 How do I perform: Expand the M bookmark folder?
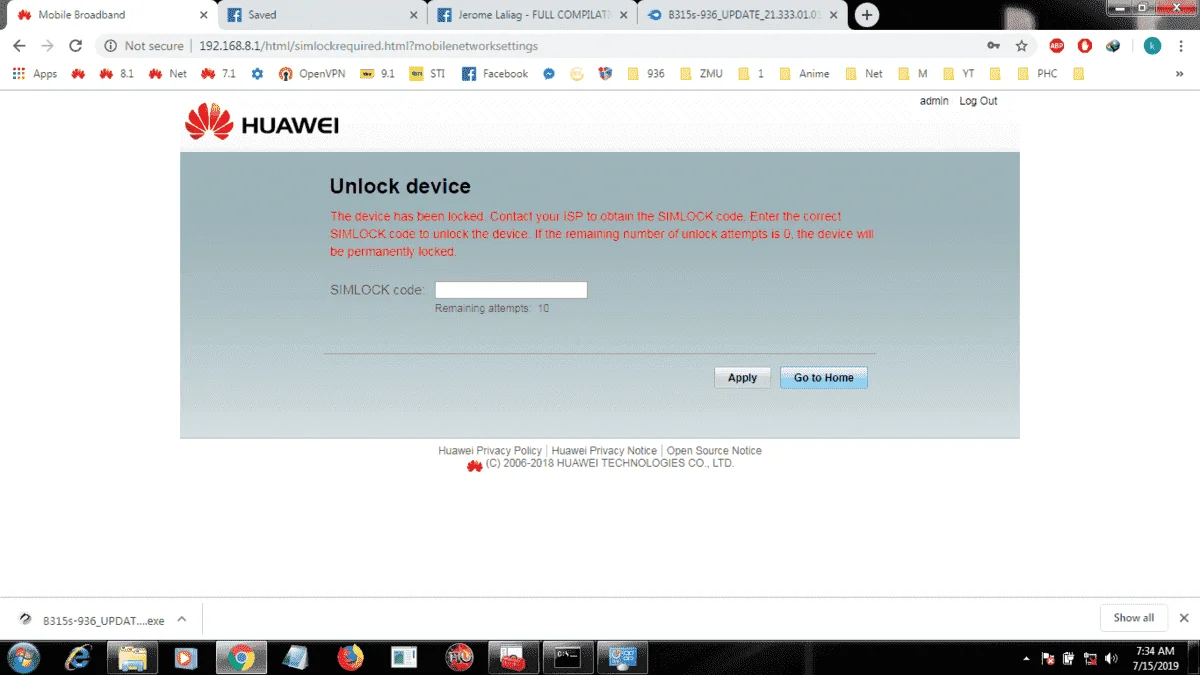click(912, 74)
